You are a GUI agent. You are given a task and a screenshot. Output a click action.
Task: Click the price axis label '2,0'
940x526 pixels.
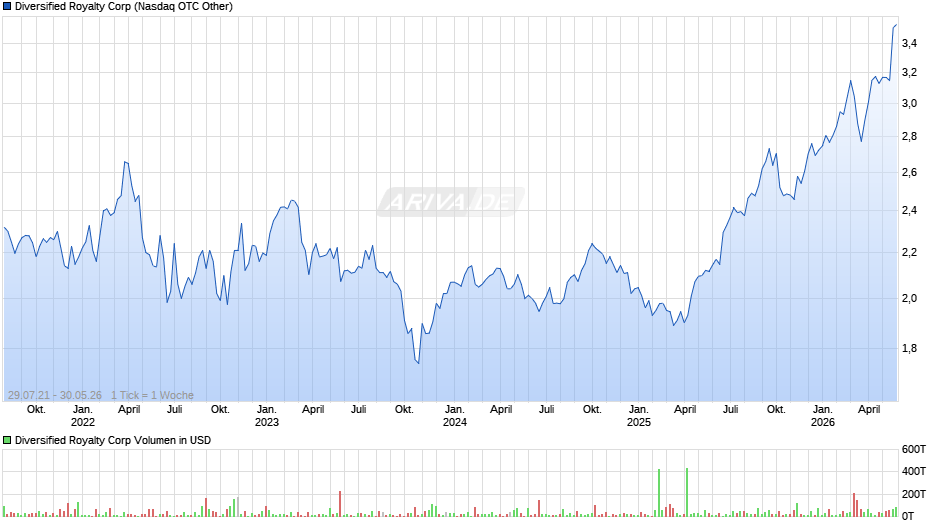(909, 298)
